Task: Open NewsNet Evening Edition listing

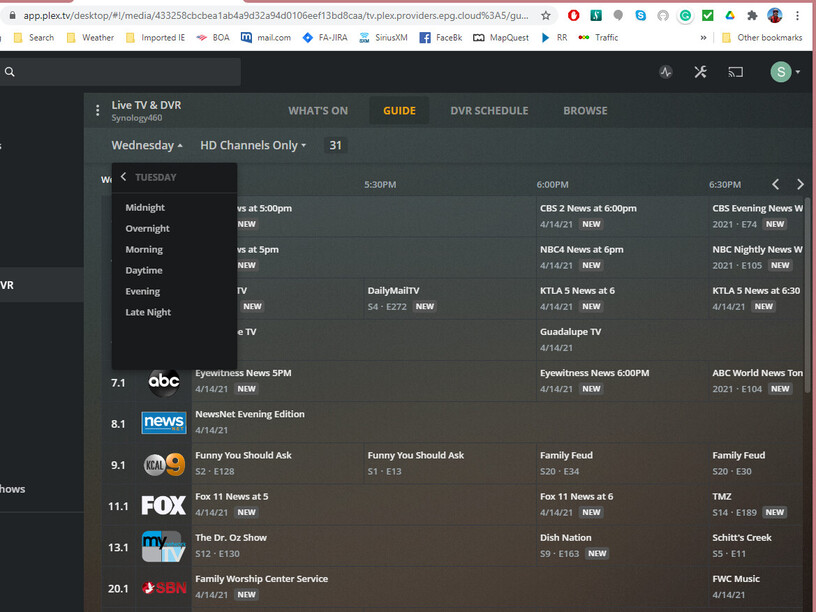Action: [x=497, y=422]
